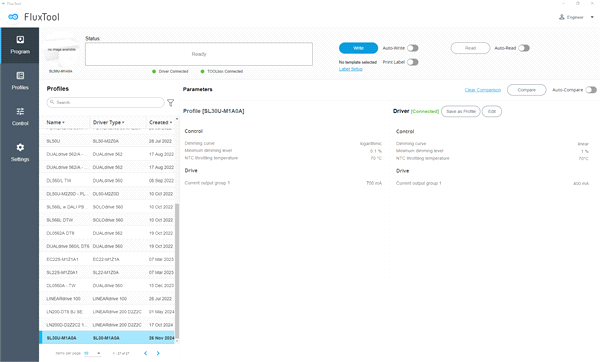600x362 pixels.
Task: Select the SL22S-M1Z0A1 profile row
Action: (x=107, y=272)
